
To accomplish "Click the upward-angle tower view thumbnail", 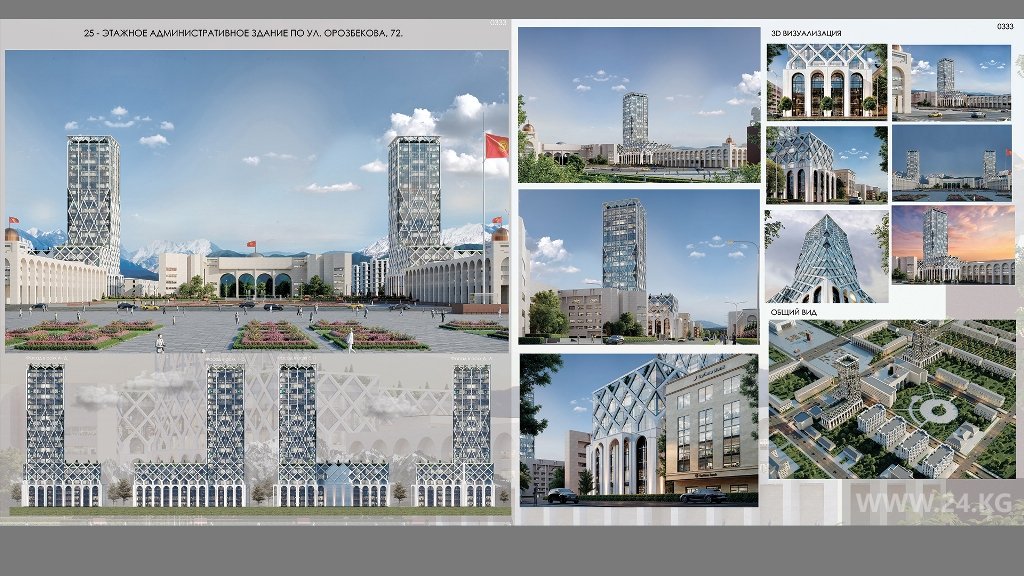I will click(x=826, y=255).
